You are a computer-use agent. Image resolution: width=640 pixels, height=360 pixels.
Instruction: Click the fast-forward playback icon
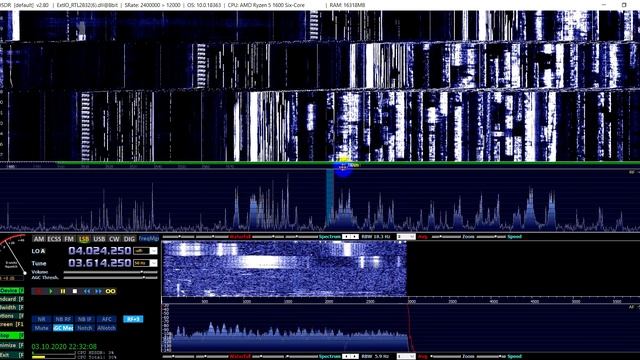click(98, 291)
